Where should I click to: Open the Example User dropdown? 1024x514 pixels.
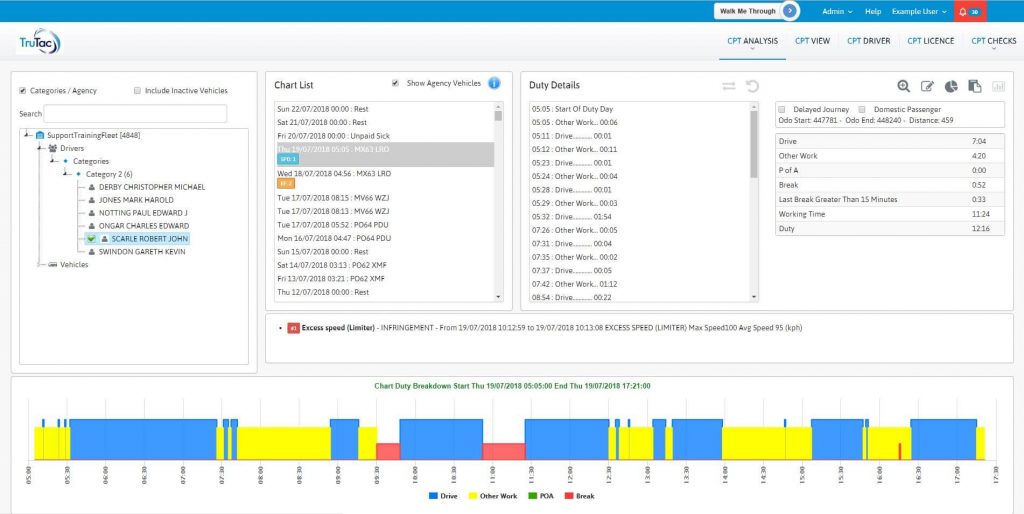point(919,11)
